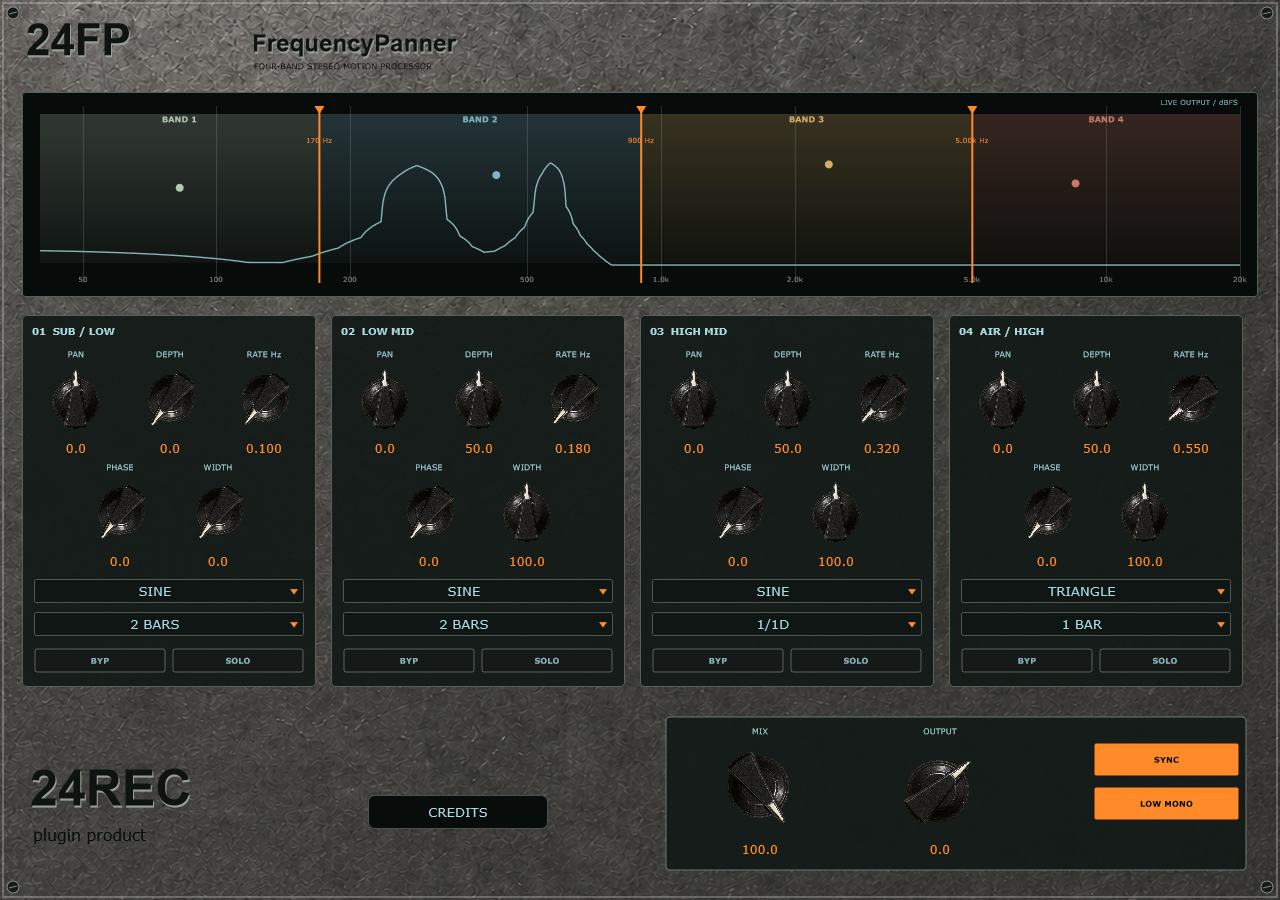Click the Sub/Low RATE Hz knob
This screenshot has height=900, width=1280.
point(265,400)
